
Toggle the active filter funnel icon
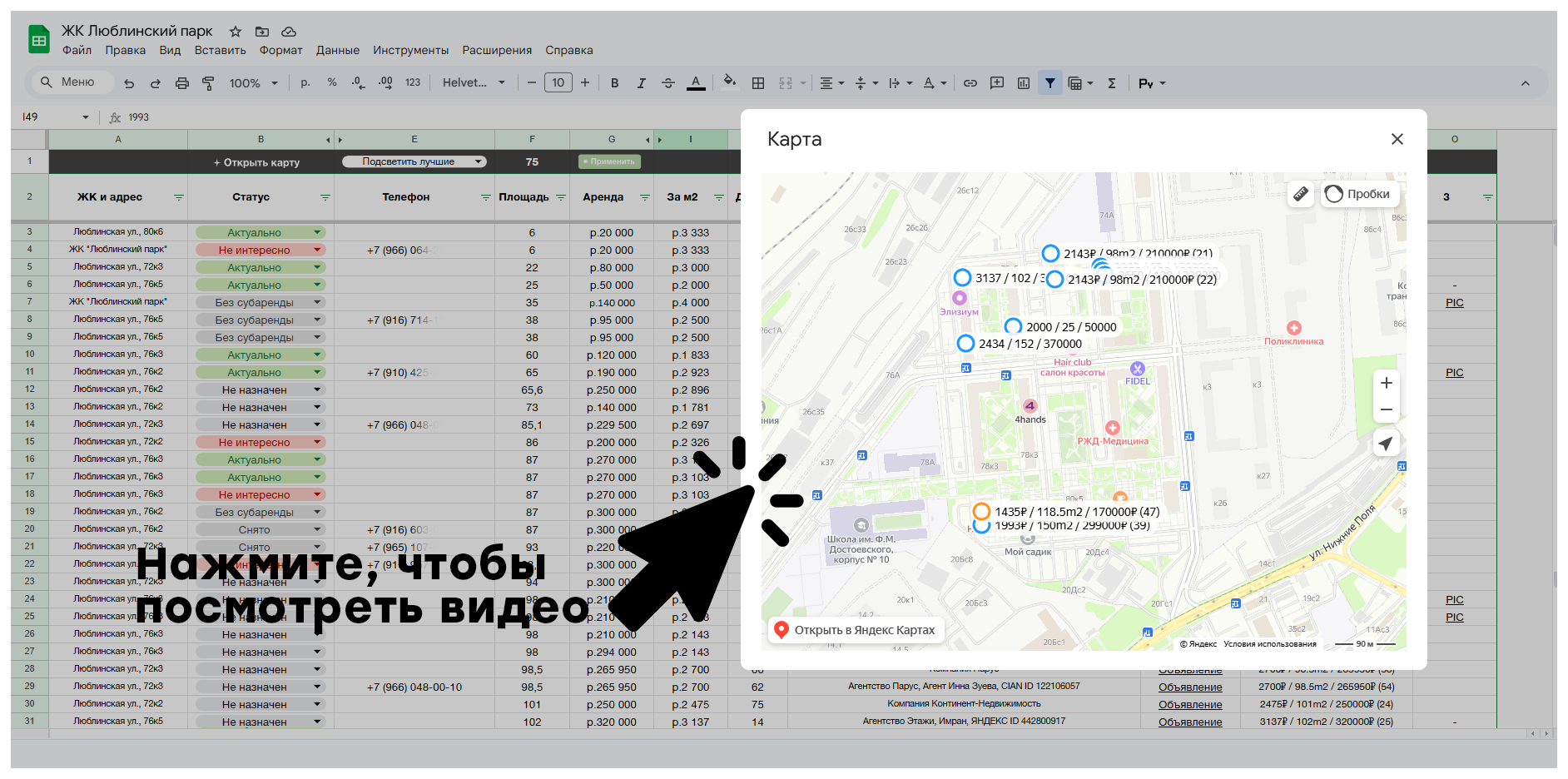[x=1049, y=83]
